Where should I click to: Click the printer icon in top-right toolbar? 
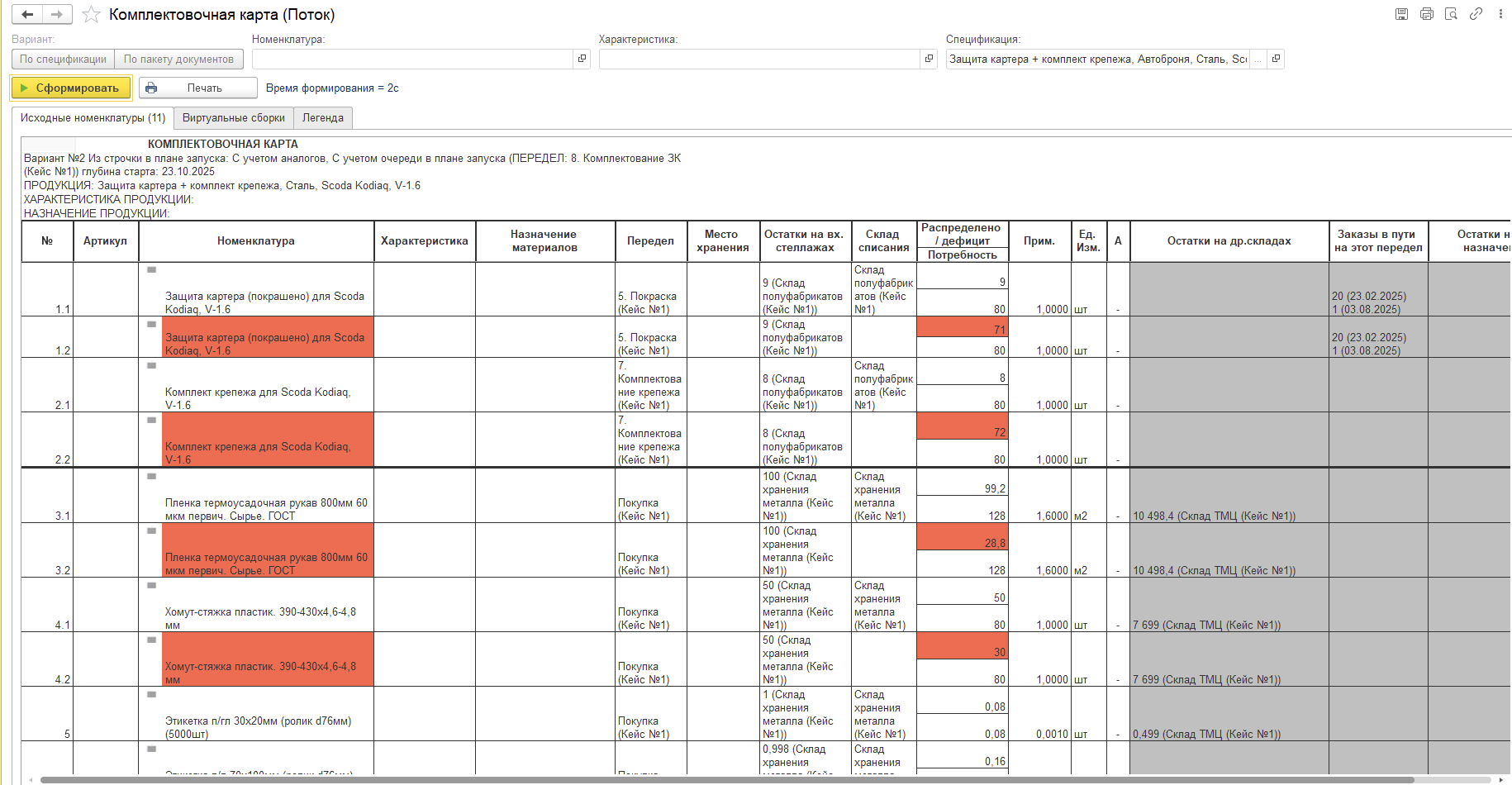click(x=1426, y=14)
